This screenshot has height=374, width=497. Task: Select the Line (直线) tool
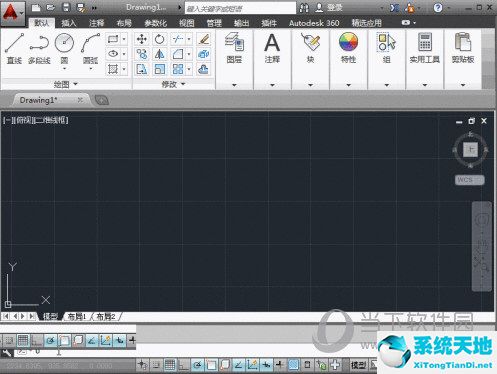click(x=14, y=48)
